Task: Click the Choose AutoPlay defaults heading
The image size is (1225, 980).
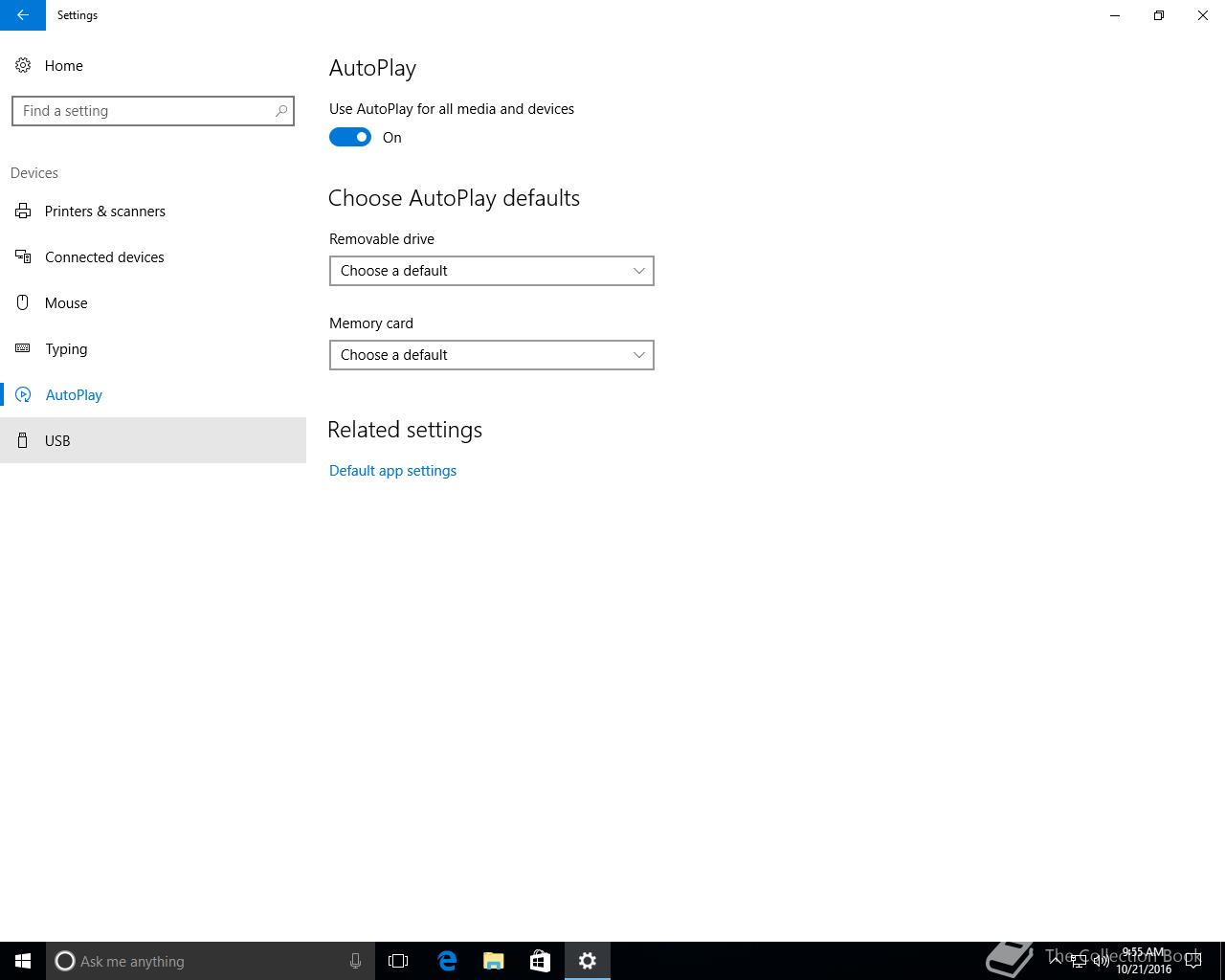Action: (454, 198)
